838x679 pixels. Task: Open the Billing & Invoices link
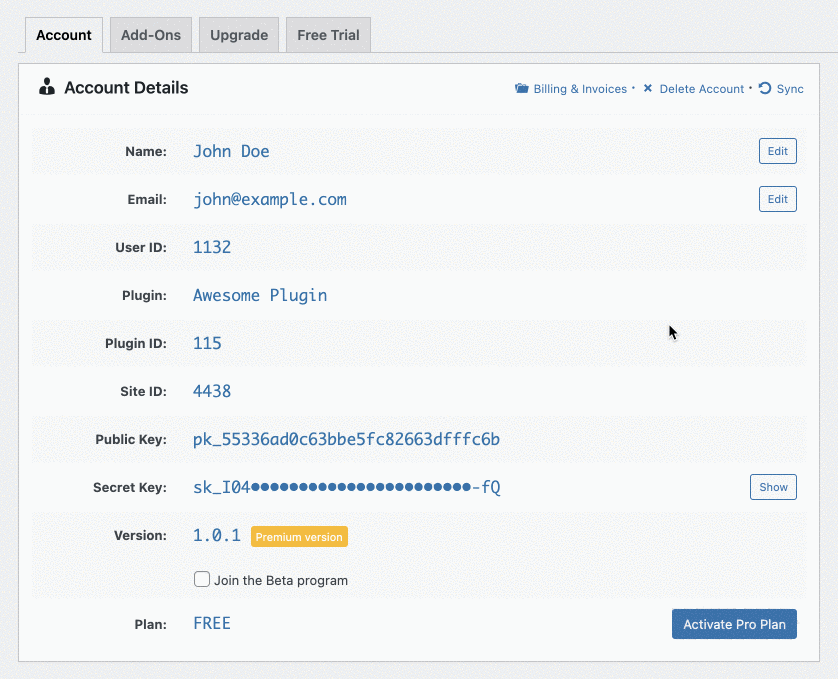pyautogui.click(x=580, y=89)
